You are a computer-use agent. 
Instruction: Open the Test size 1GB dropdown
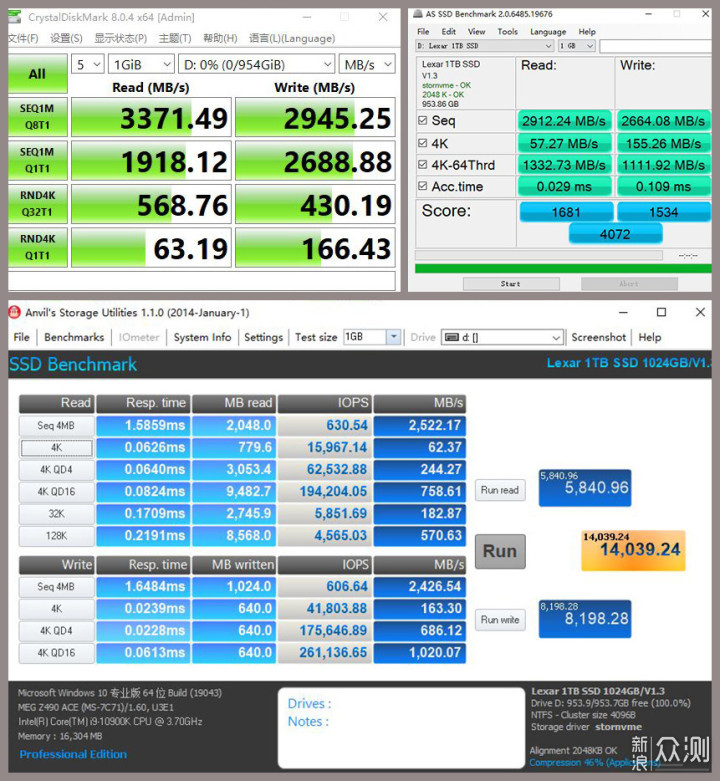click(x=372, y=337)
